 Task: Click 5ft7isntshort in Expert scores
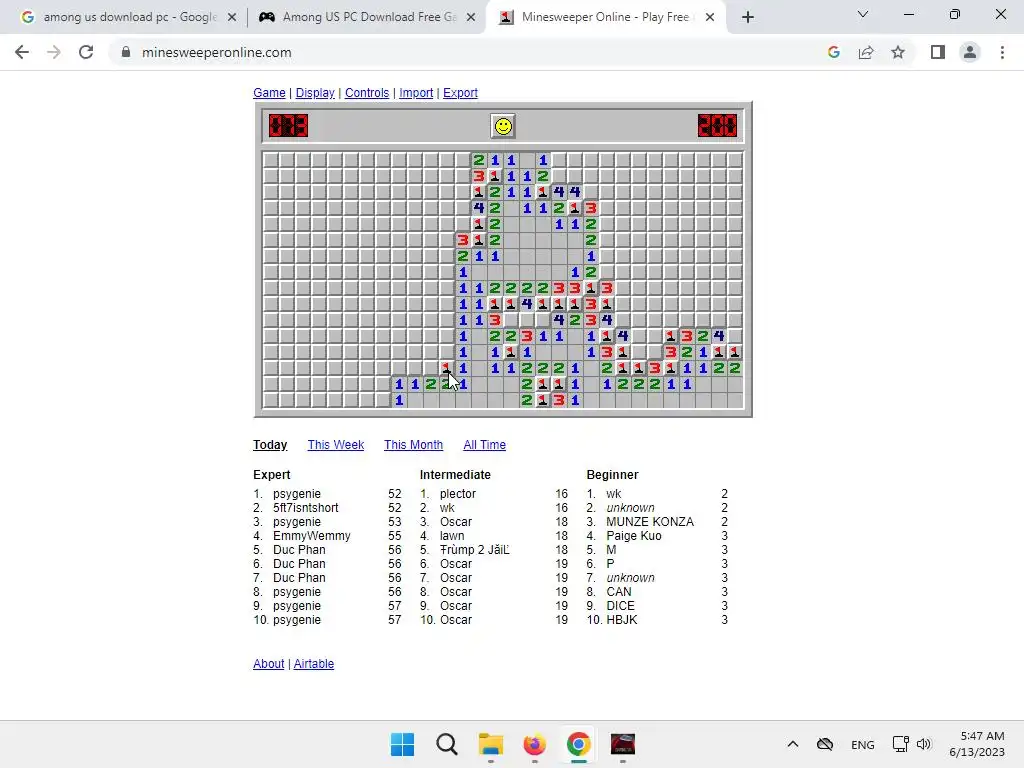[x=306, y=507]
